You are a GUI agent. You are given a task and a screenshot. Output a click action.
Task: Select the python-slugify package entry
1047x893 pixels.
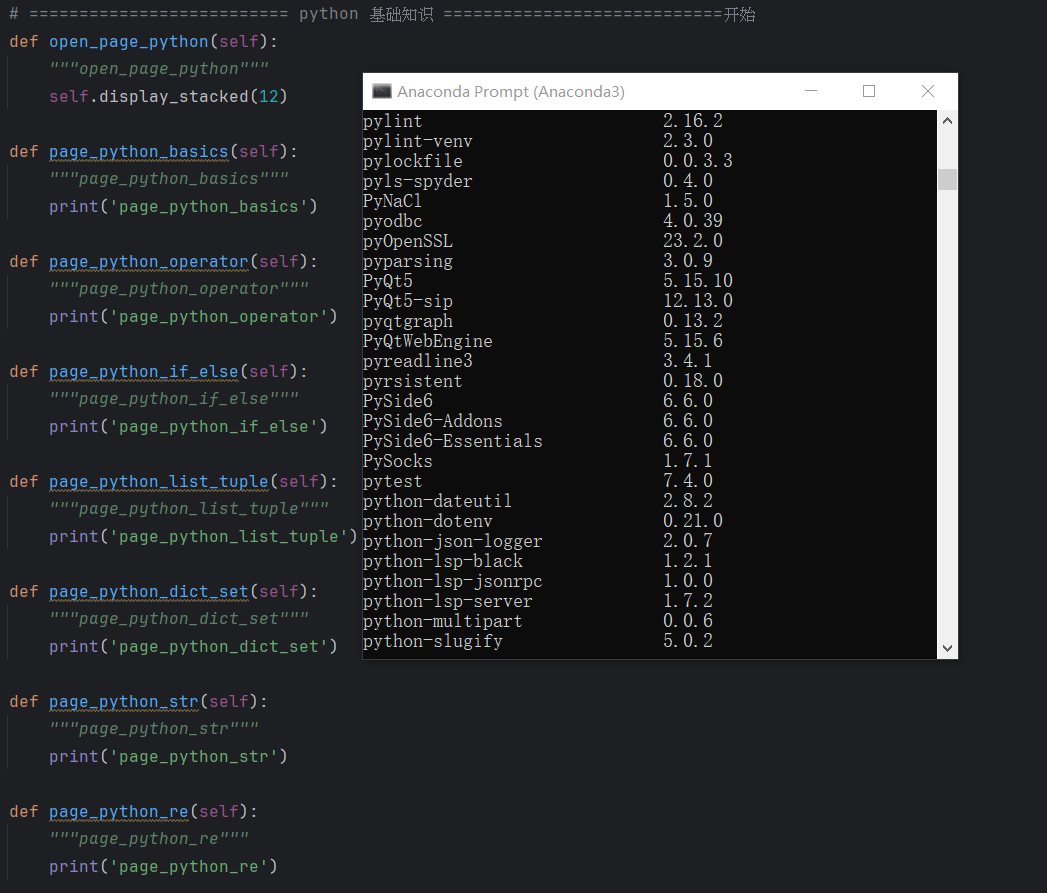(432, 640)
